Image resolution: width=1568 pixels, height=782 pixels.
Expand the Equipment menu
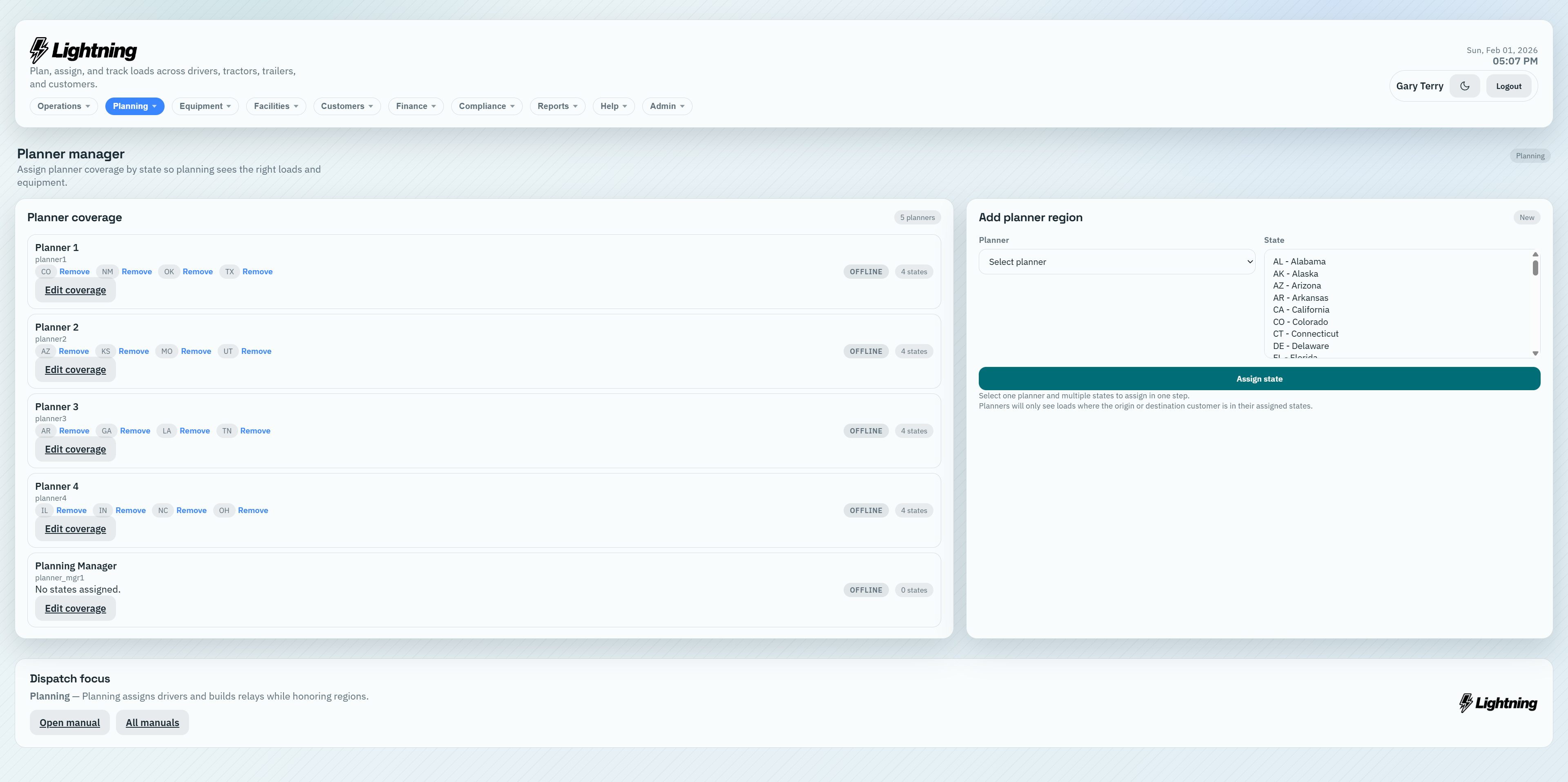coord(205,106)
